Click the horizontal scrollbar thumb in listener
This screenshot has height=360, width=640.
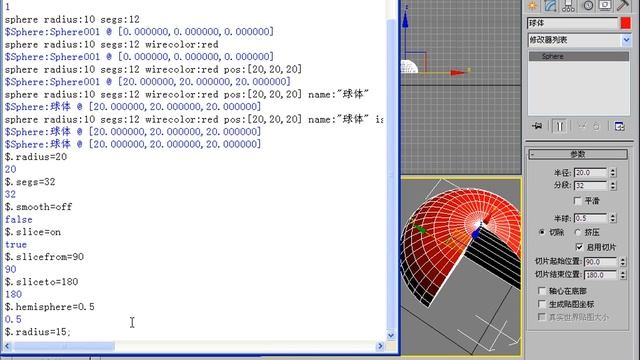(x=64, y=346)
